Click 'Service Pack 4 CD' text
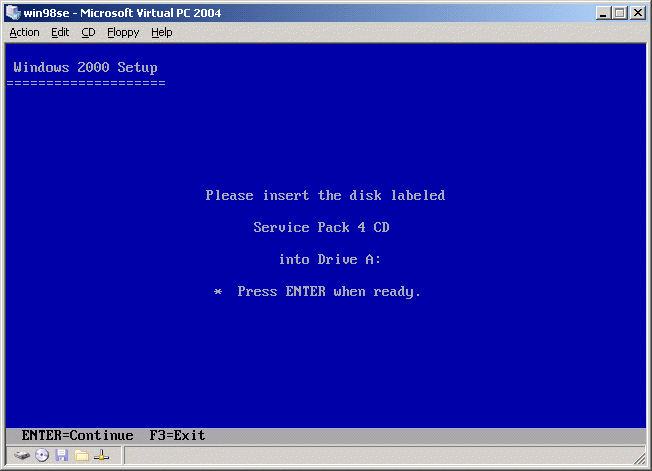Screen dimensions: 652x471 [321, 227]
